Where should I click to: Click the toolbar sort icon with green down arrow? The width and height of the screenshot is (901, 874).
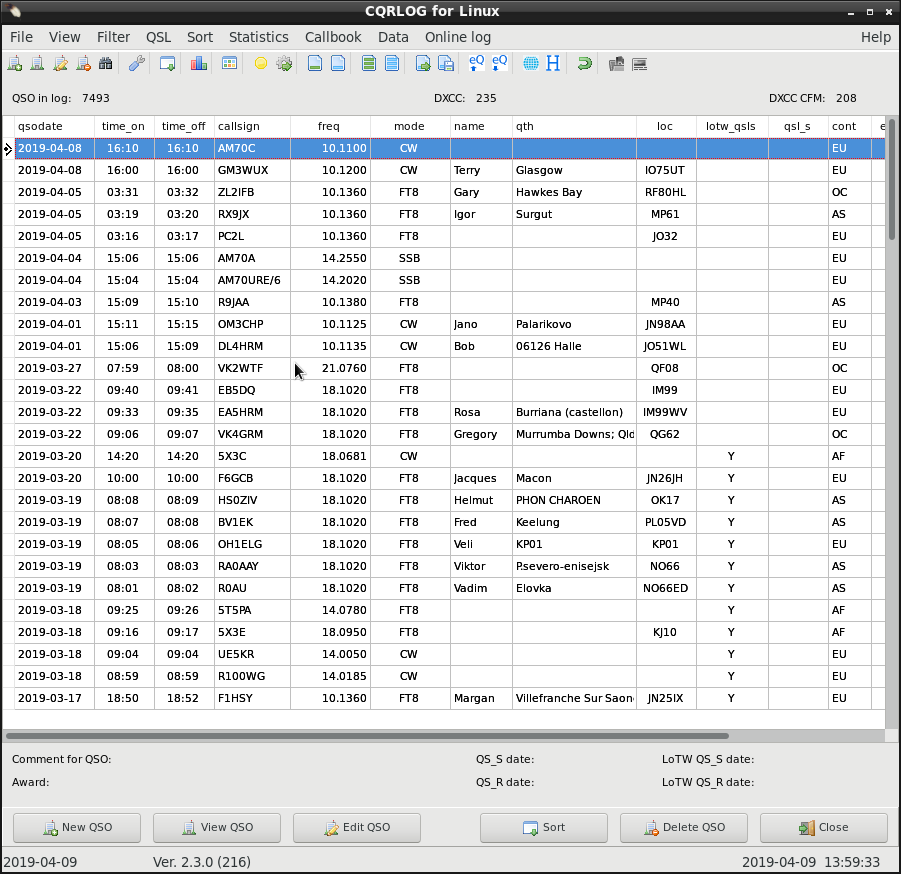167,63
